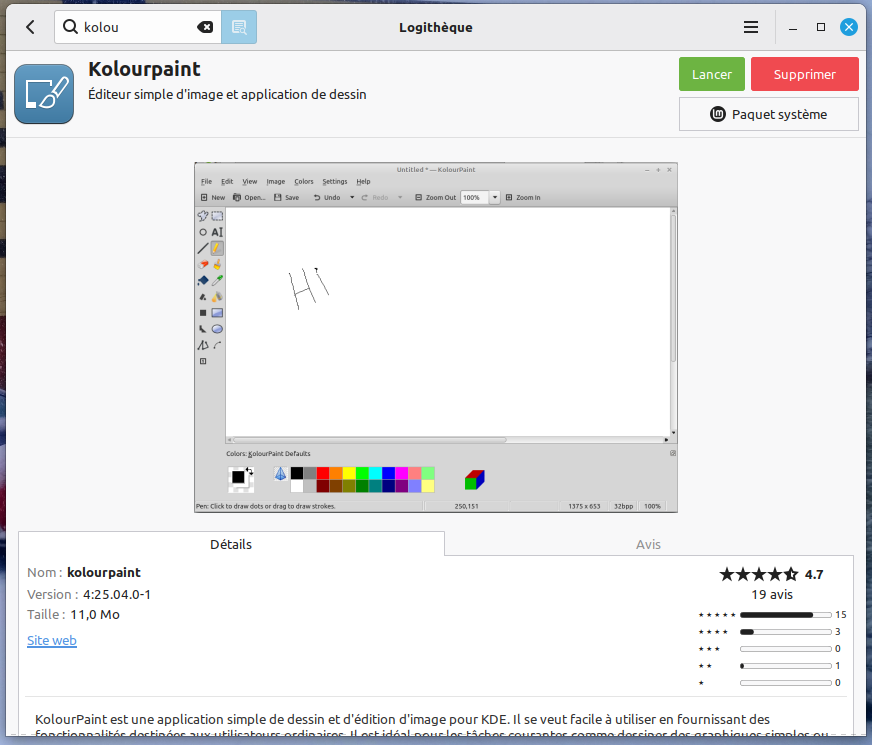Click the RGB cube icon beside palette
The width and height of the screenshot is (872, 745).
click(474, 479)
